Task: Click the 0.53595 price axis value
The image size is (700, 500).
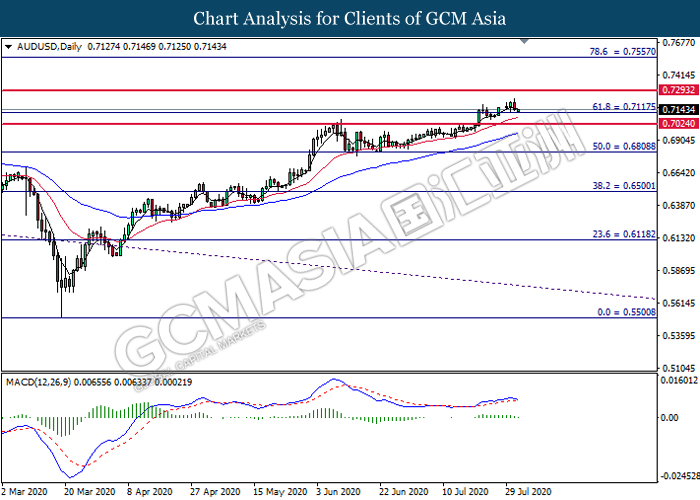Action: [x=679, y=336]
